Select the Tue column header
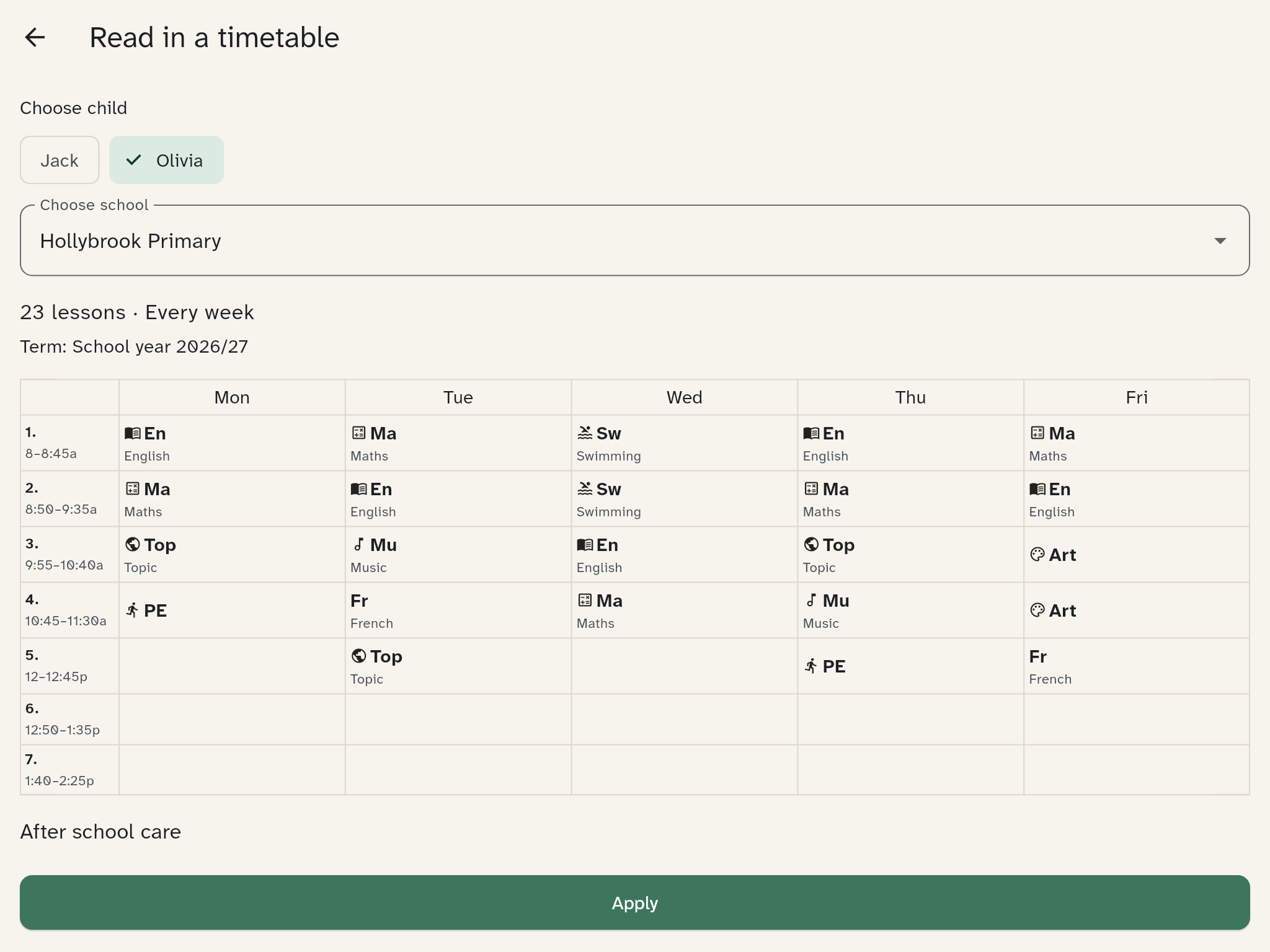The width and height of the screenshot is (1270, 952). (458, 397)
